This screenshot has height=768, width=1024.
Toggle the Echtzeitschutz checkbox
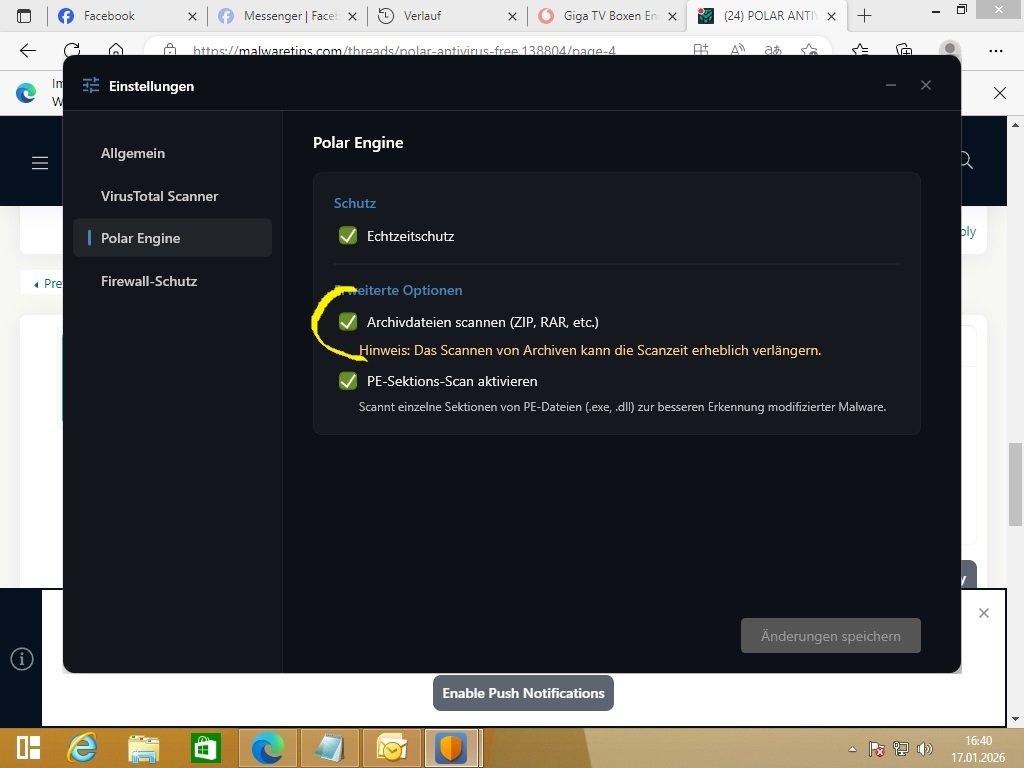[348, 236]
